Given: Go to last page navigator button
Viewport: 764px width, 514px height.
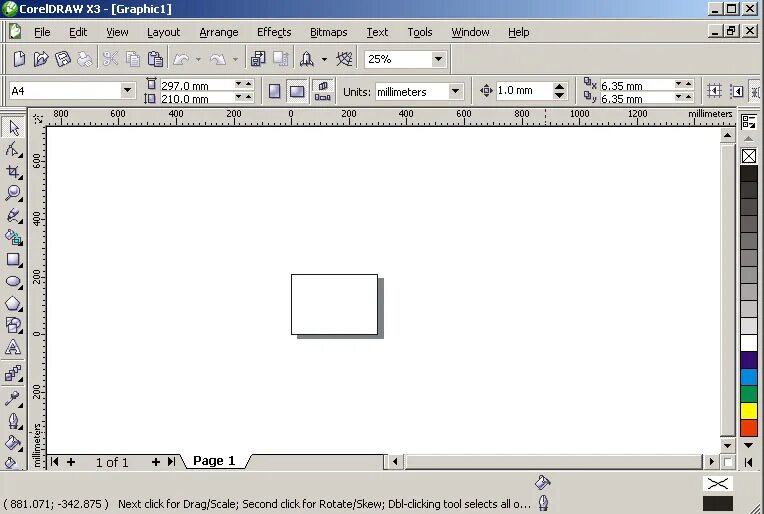Looking at the screenshot, I should coord(171,461).
